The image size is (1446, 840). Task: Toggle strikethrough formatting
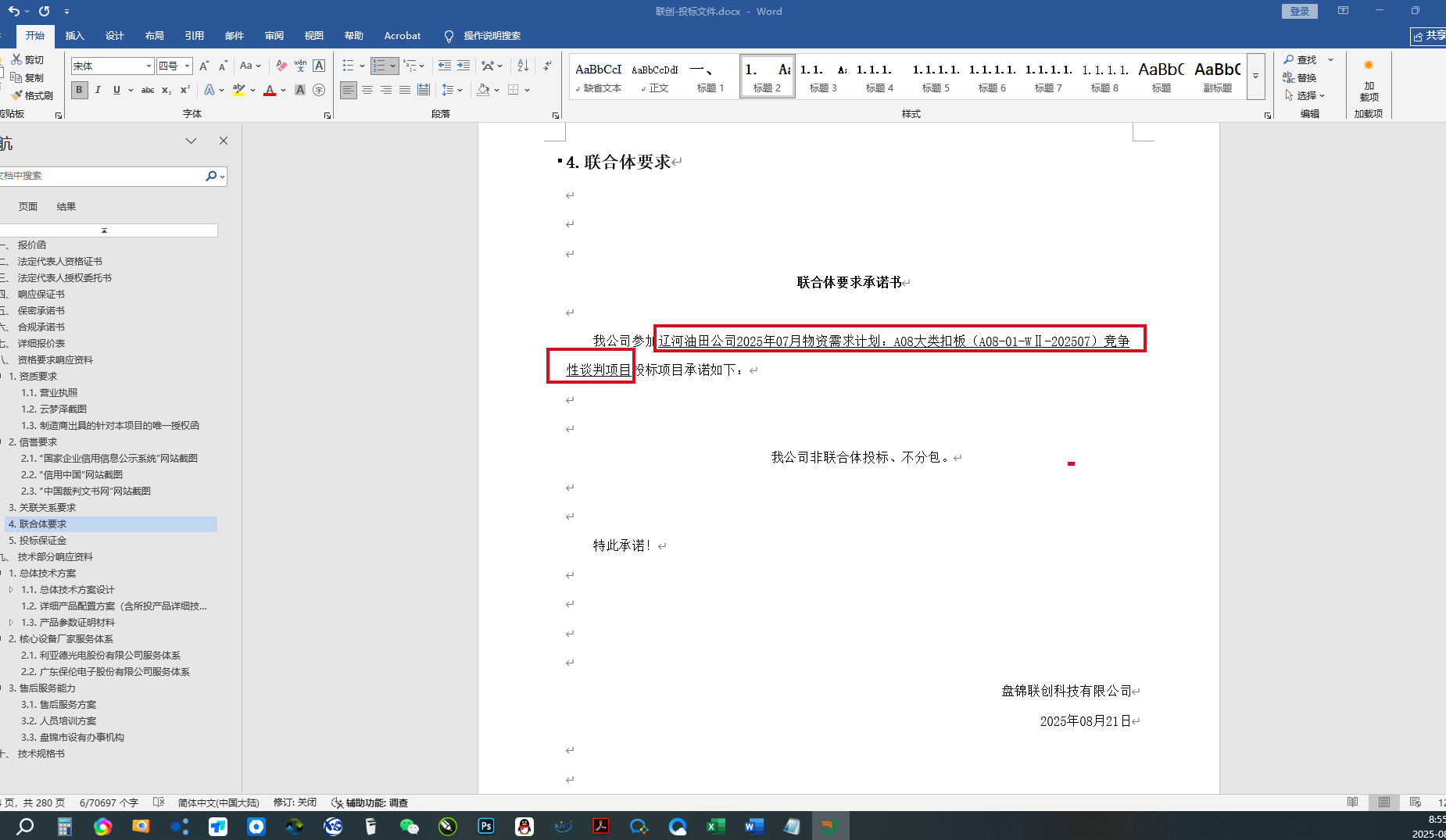147,90
